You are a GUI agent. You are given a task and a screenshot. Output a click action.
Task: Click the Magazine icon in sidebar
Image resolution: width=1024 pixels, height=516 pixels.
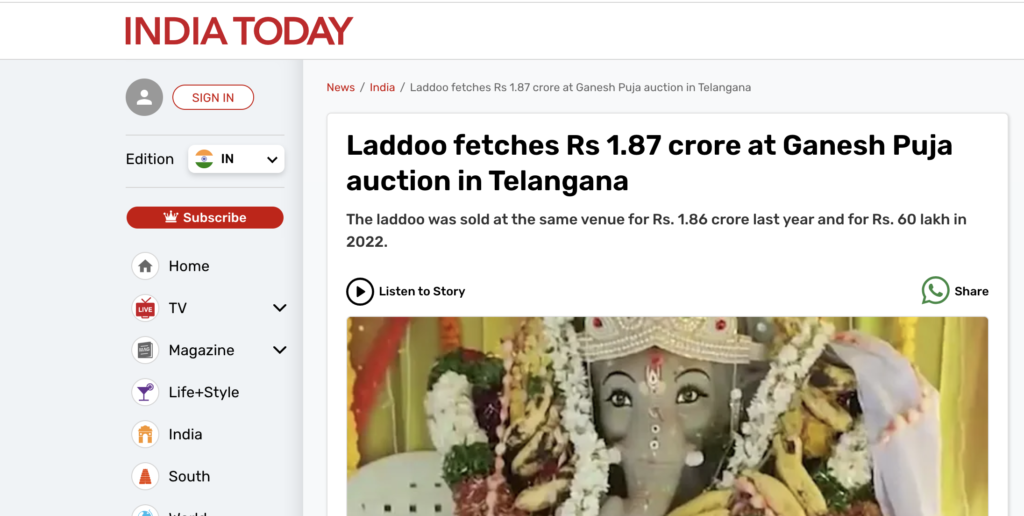click(145, 350)
